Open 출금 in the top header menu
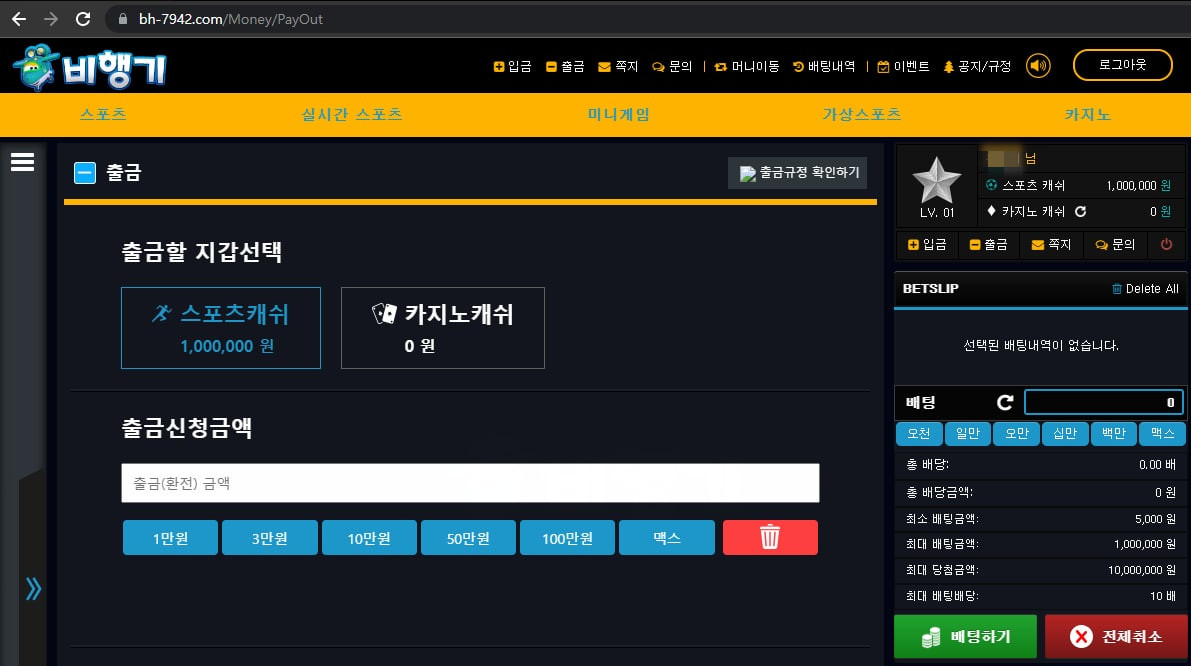 565,67
